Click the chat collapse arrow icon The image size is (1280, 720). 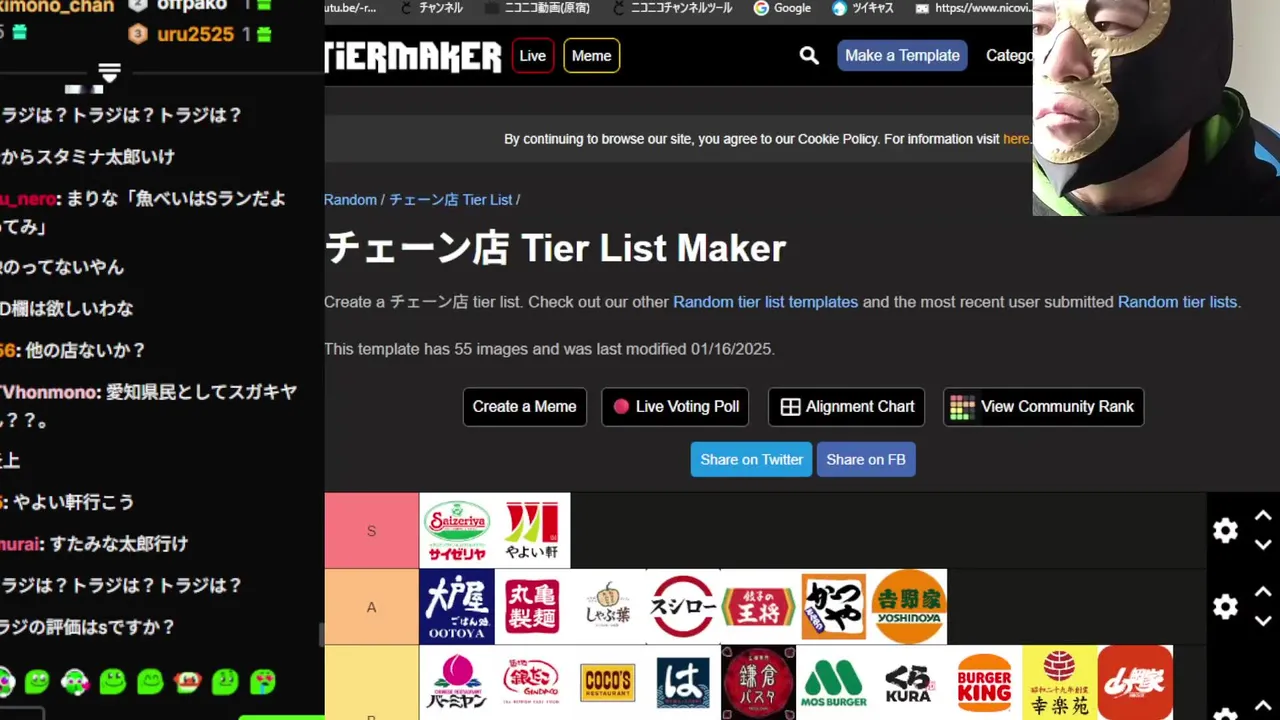coord(109,72)
